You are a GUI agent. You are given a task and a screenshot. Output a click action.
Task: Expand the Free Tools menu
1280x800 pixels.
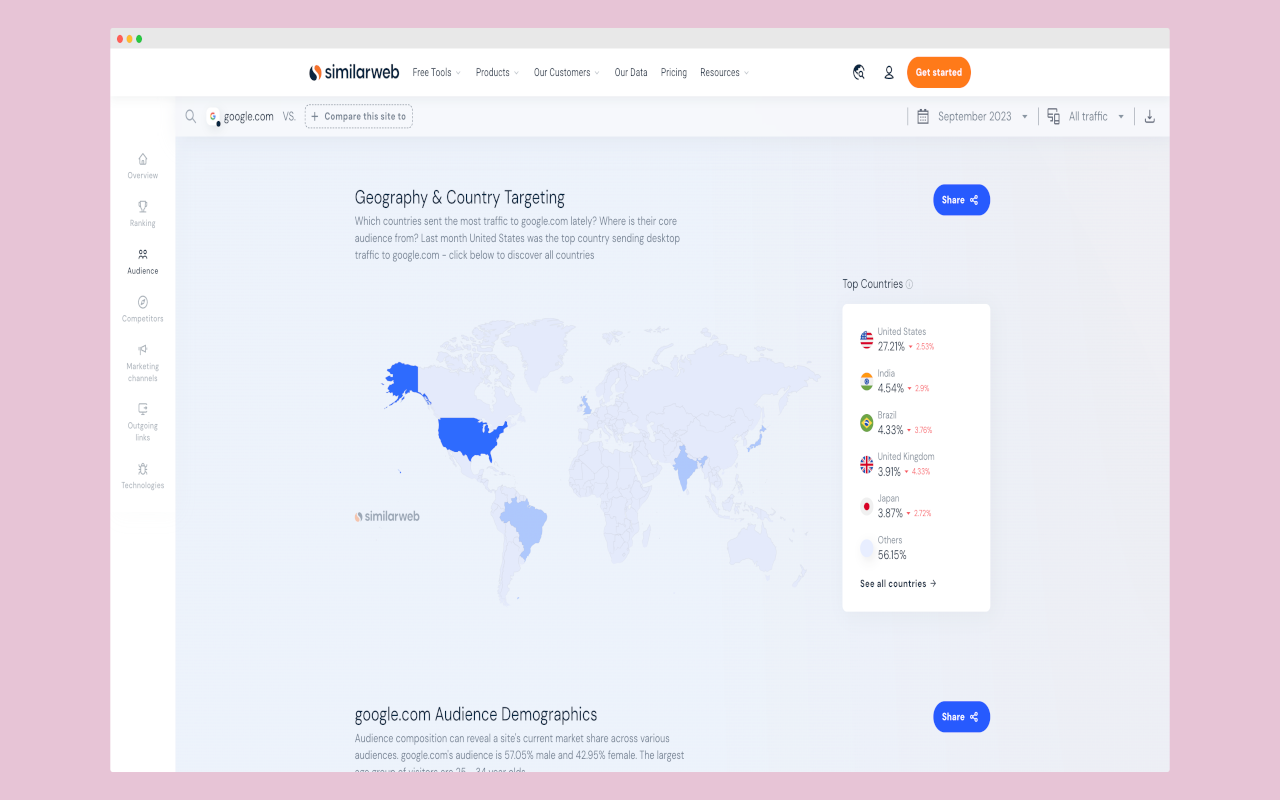tap(436, 72)
